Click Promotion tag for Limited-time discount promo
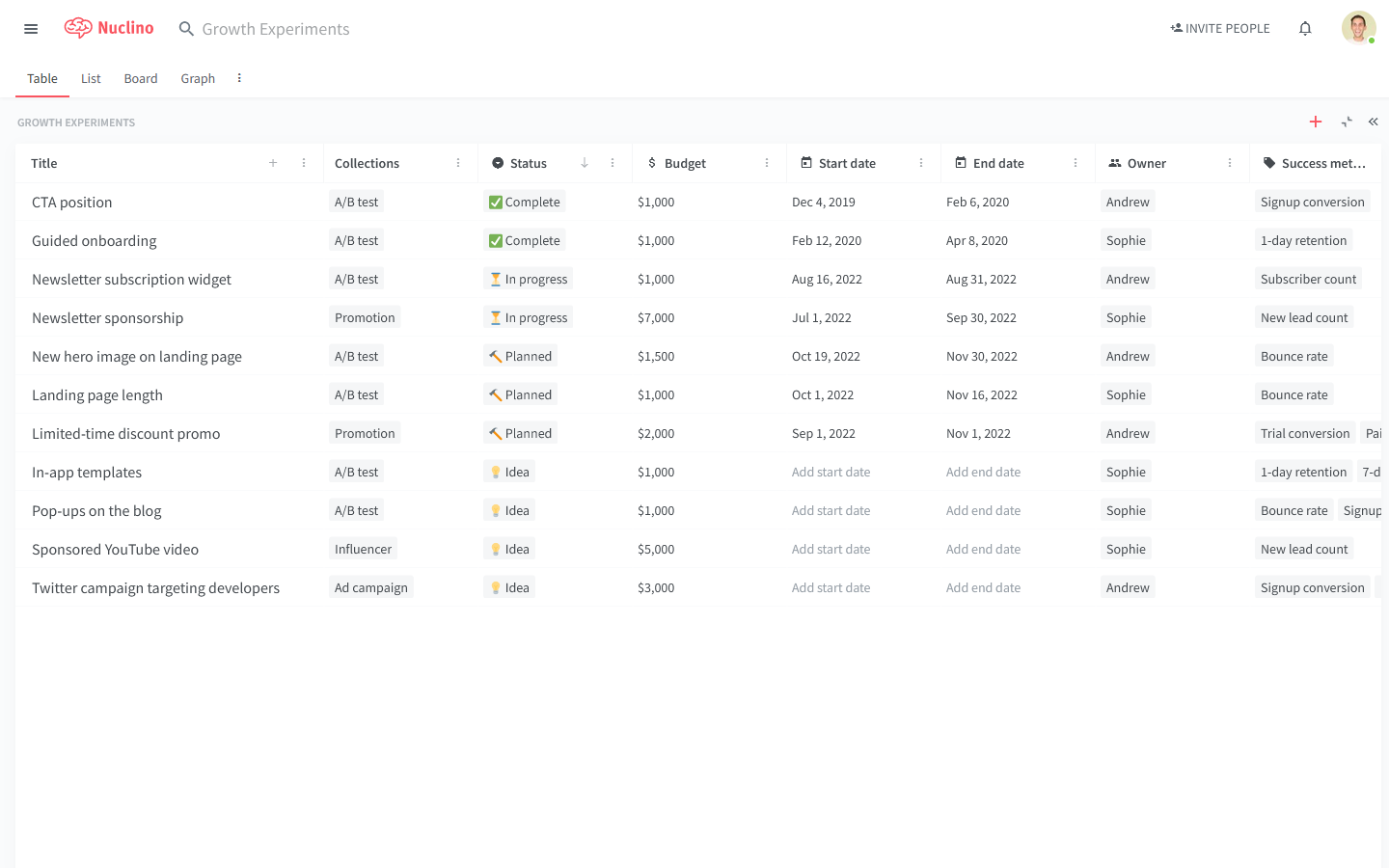Screen dimensions: 1389x868 tap(365, 433)
